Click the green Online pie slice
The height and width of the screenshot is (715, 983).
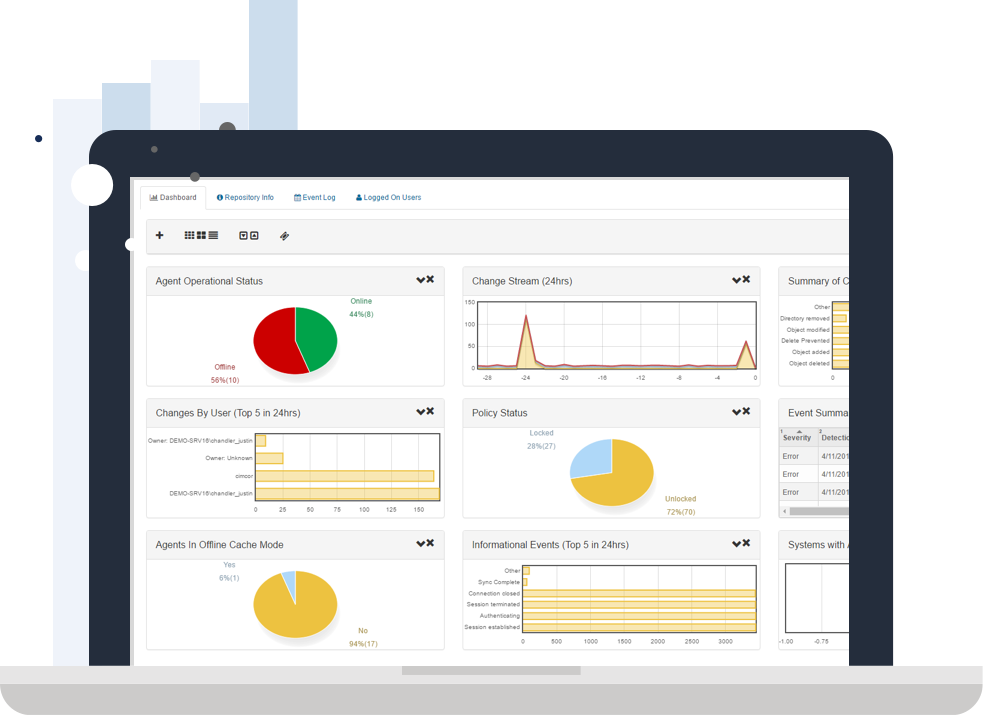coord(317,338)
